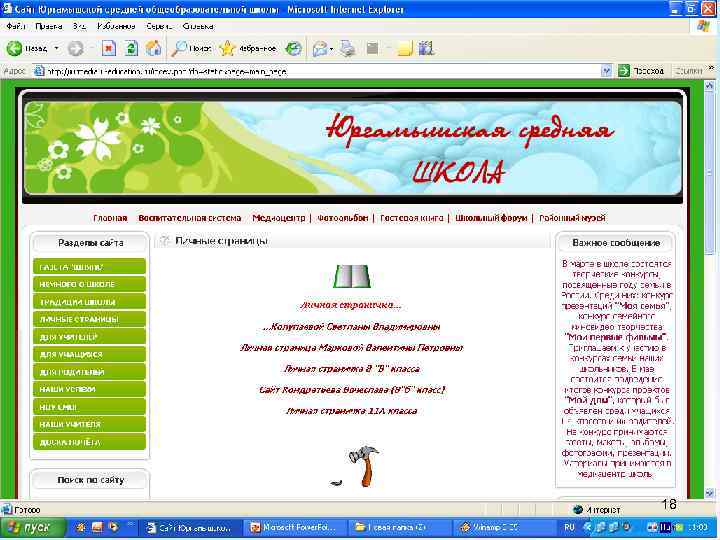The width and height of the screenshot is (720, 540).
Task: Click the Традиции школы sidebar button
Action: [x=90, y=302]
